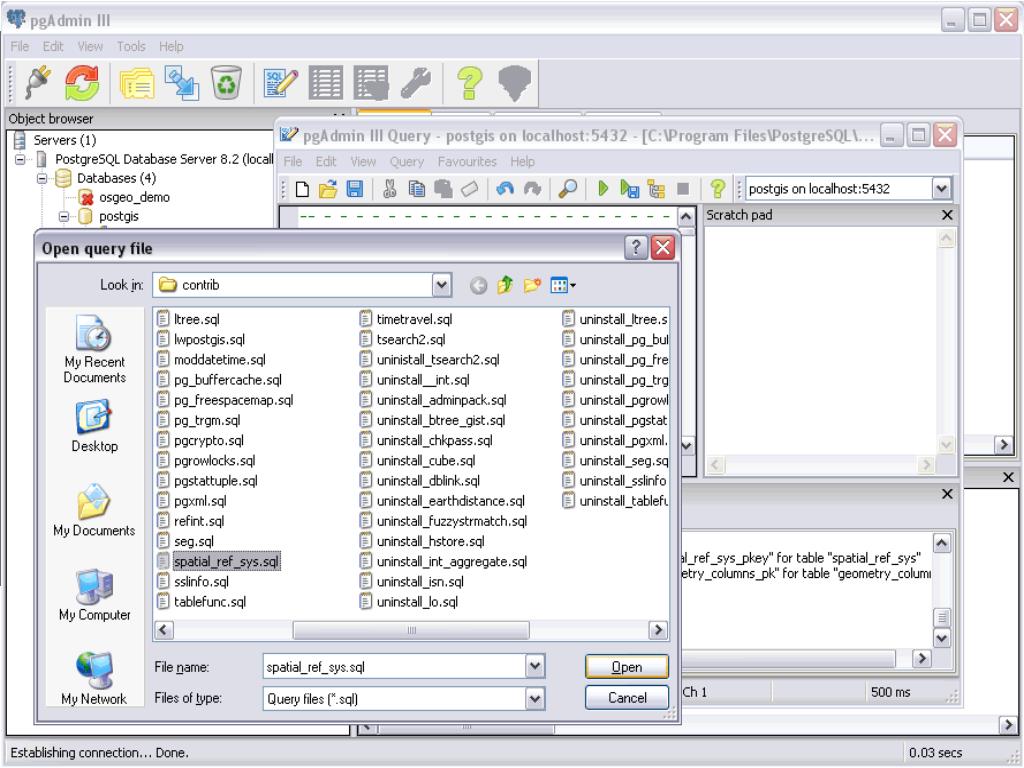
Task: Click the Undo arrow in Query toolbar
Action: [505, 189]
